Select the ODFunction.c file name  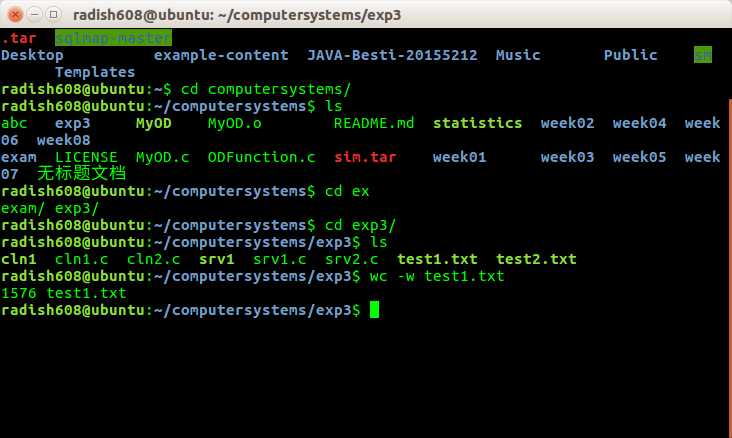coord(261,157)
